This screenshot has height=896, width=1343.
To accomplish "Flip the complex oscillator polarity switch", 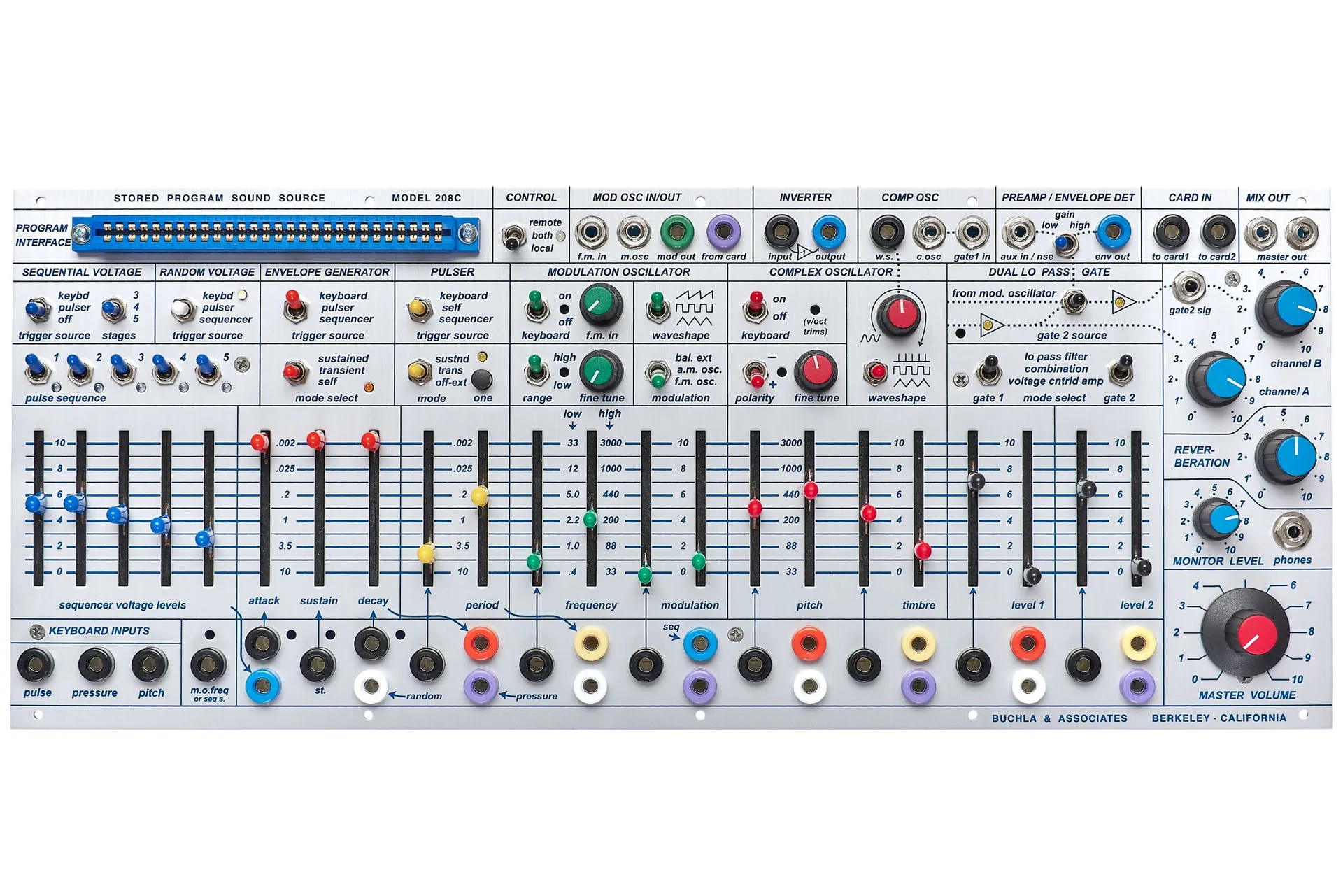I will coord(755,374).
